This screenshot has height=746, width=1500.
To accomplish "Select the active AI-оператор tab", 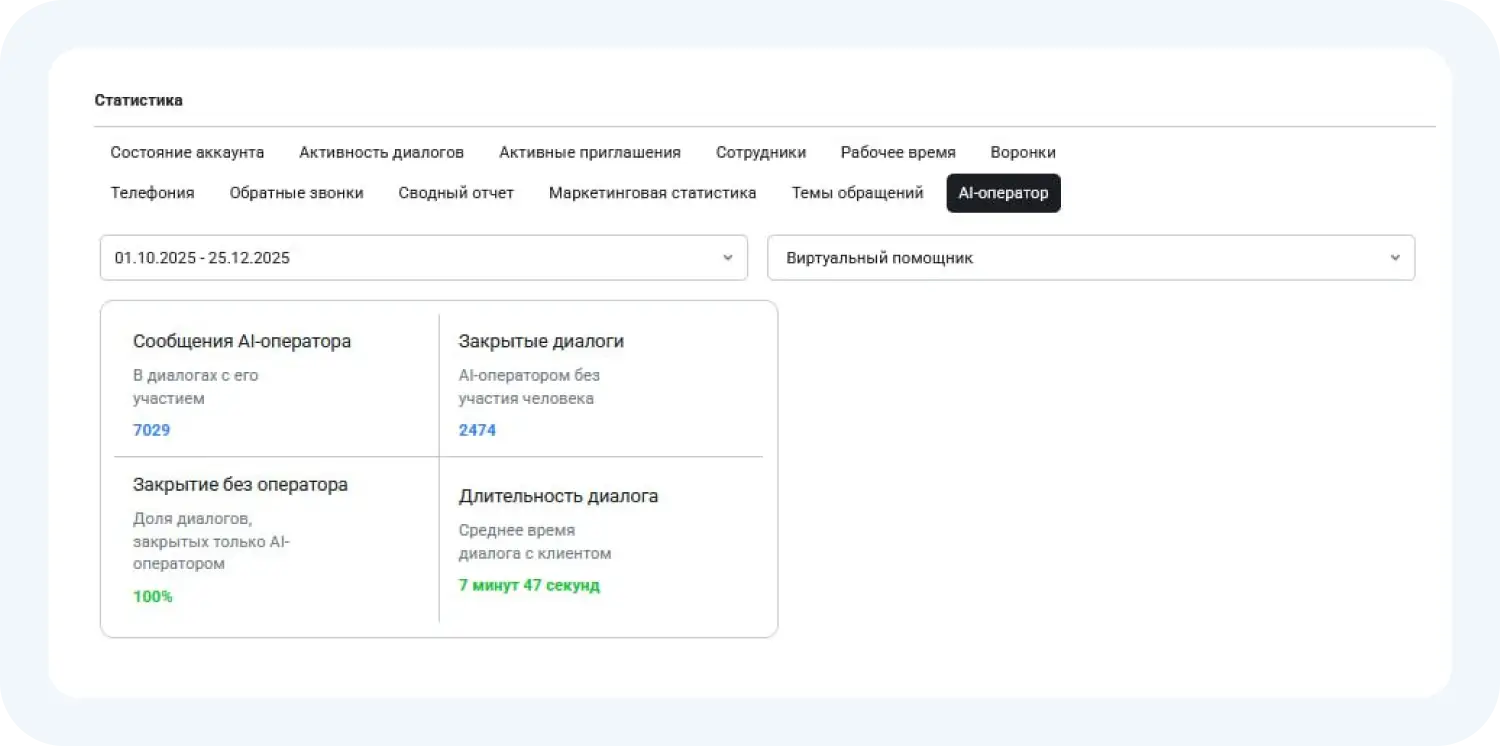I will [x=1003, y=193].
